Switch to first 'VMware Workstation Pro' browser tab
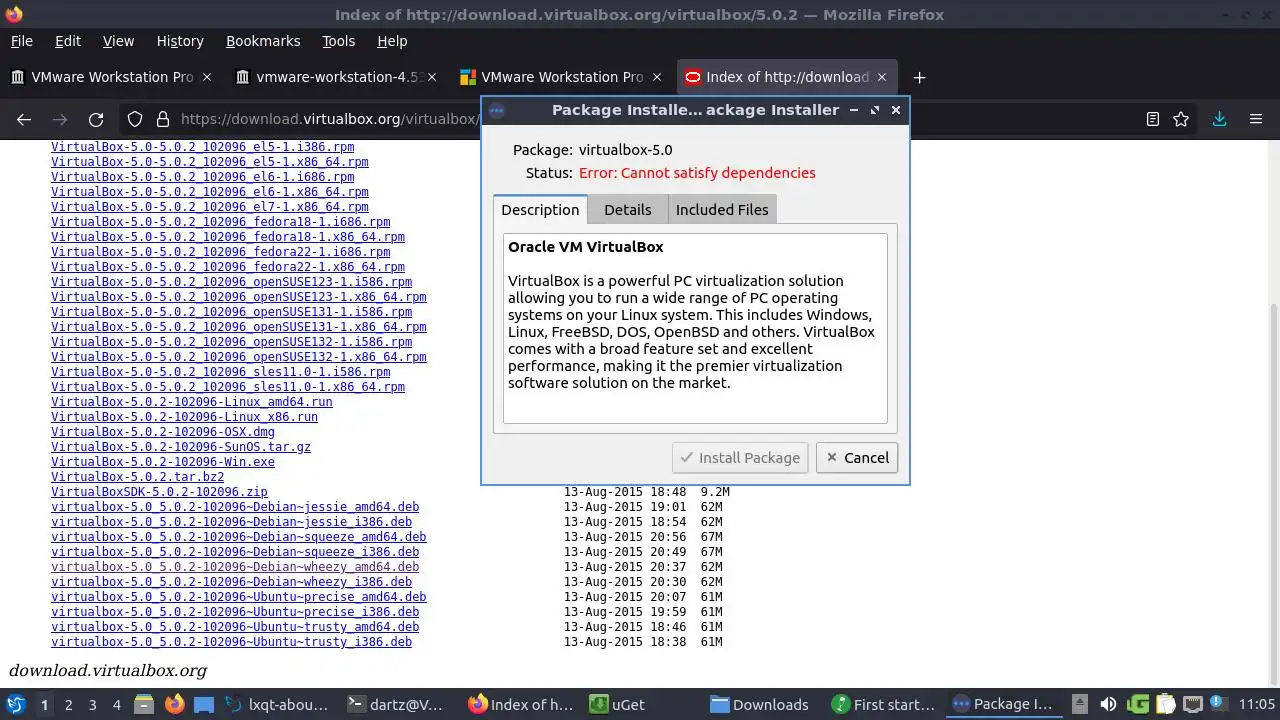Image resolution: width=1280 pixels, height=720 pixels. point(112,77)
